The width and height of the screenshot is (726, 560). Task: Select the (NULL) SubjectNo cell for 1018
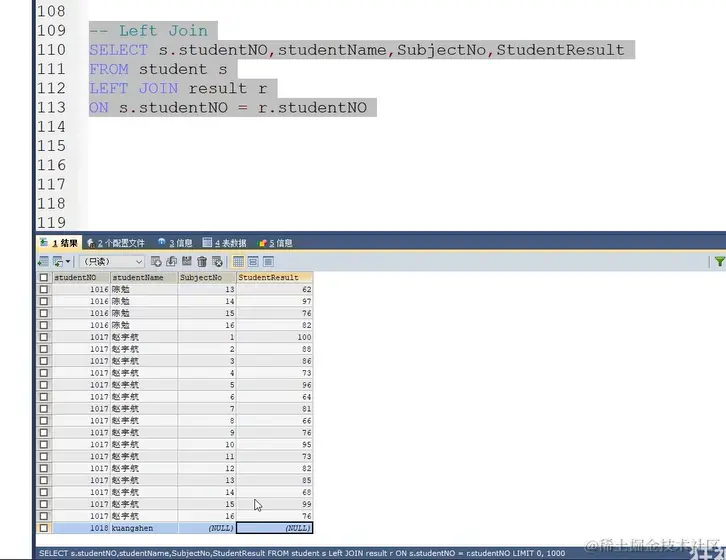coord(207,528)
